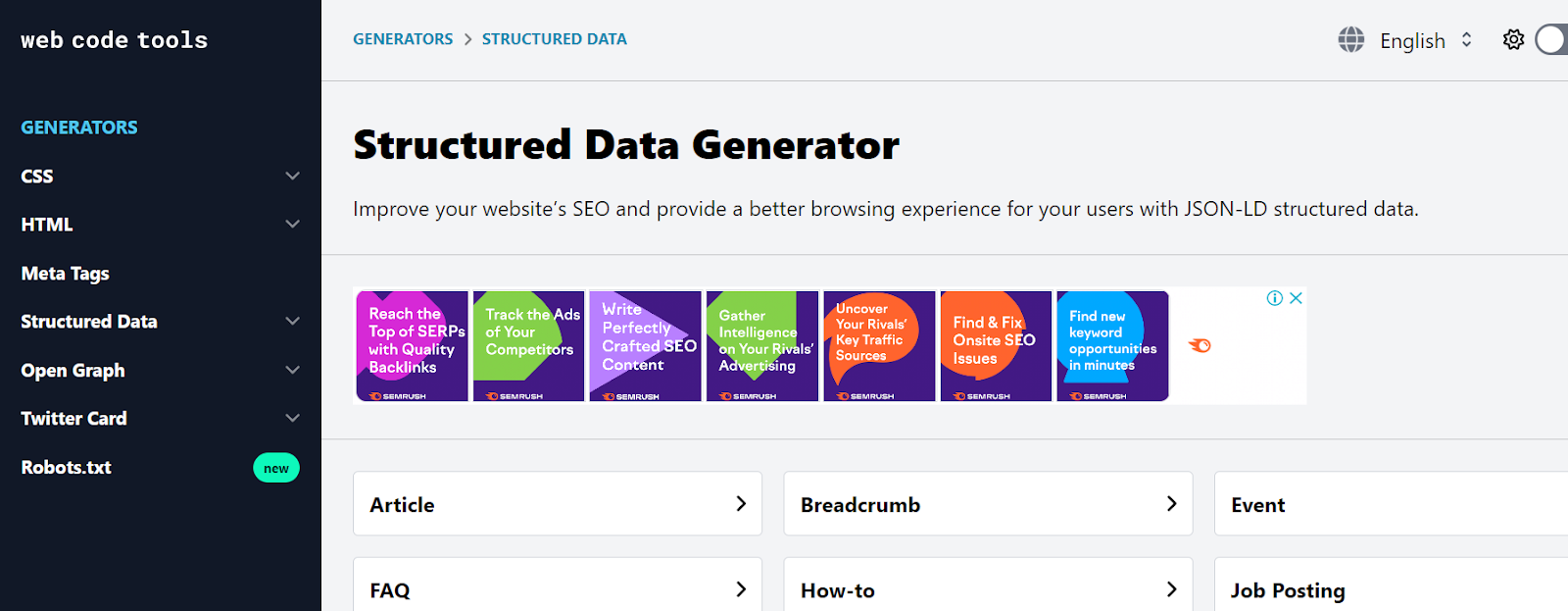Click the How-to card arrow icon
Screen dimensions: 1568x611
1171,589
